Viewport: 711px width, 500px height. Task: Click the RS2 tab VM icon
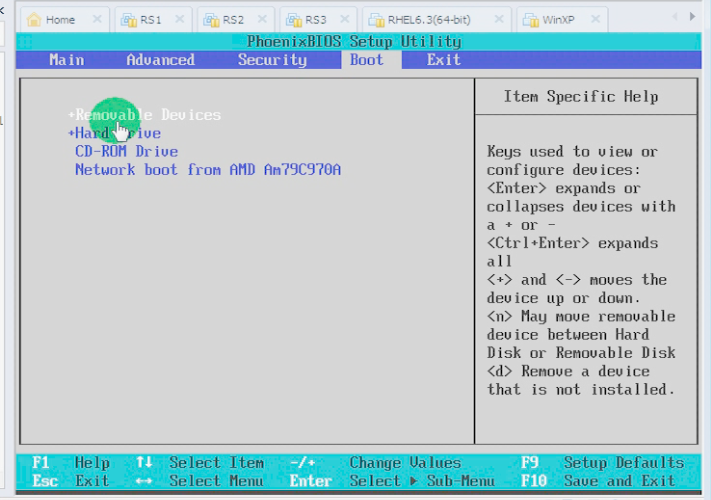click(x=211, y=20)
